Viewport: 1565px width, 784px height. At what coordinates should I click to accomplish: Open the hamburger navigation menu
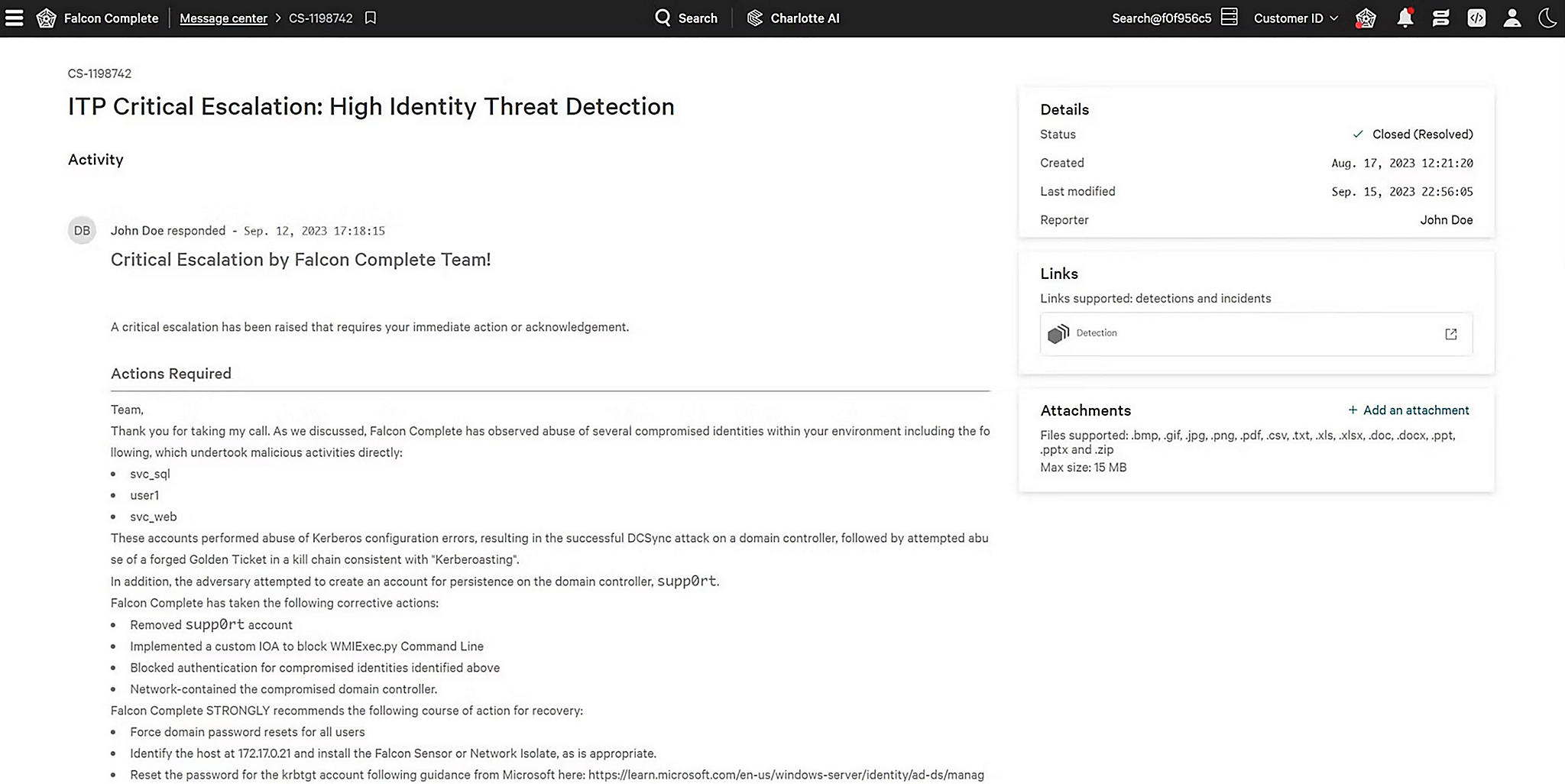point(15,18)
